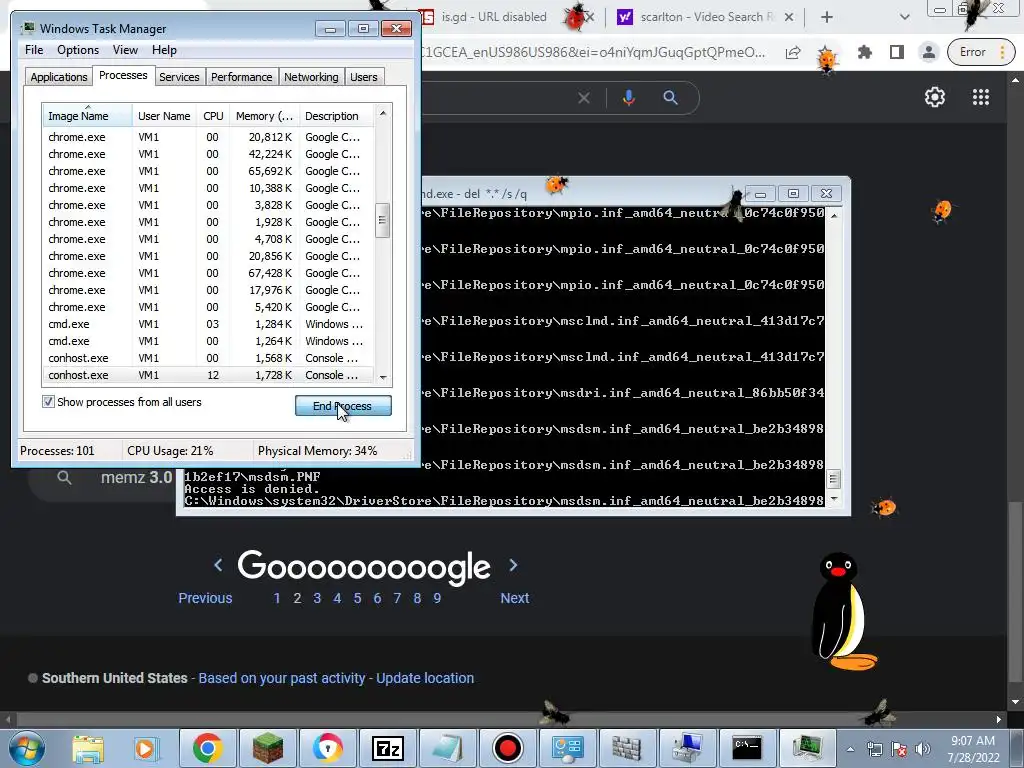Click Update location link

click(x=425, y=678)
